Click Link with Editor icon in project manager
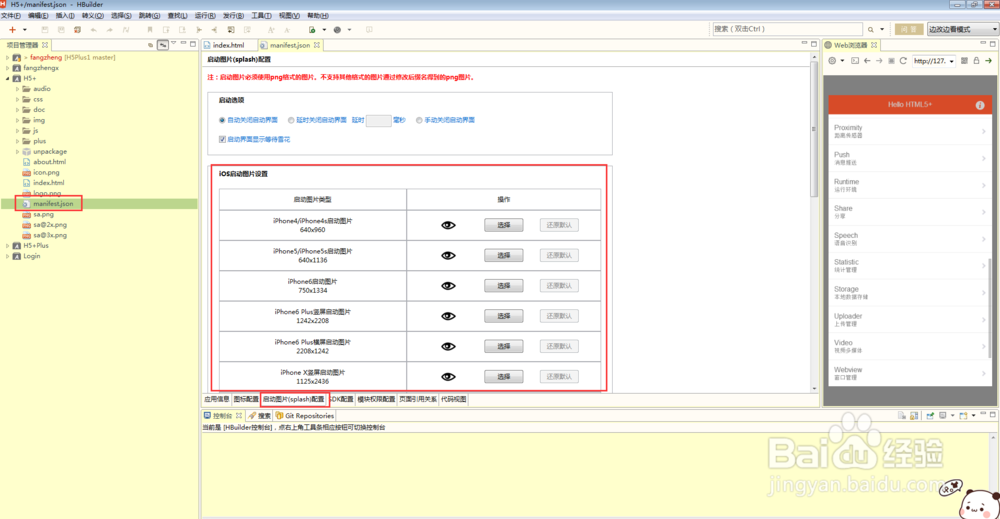 tap(163, 45)
